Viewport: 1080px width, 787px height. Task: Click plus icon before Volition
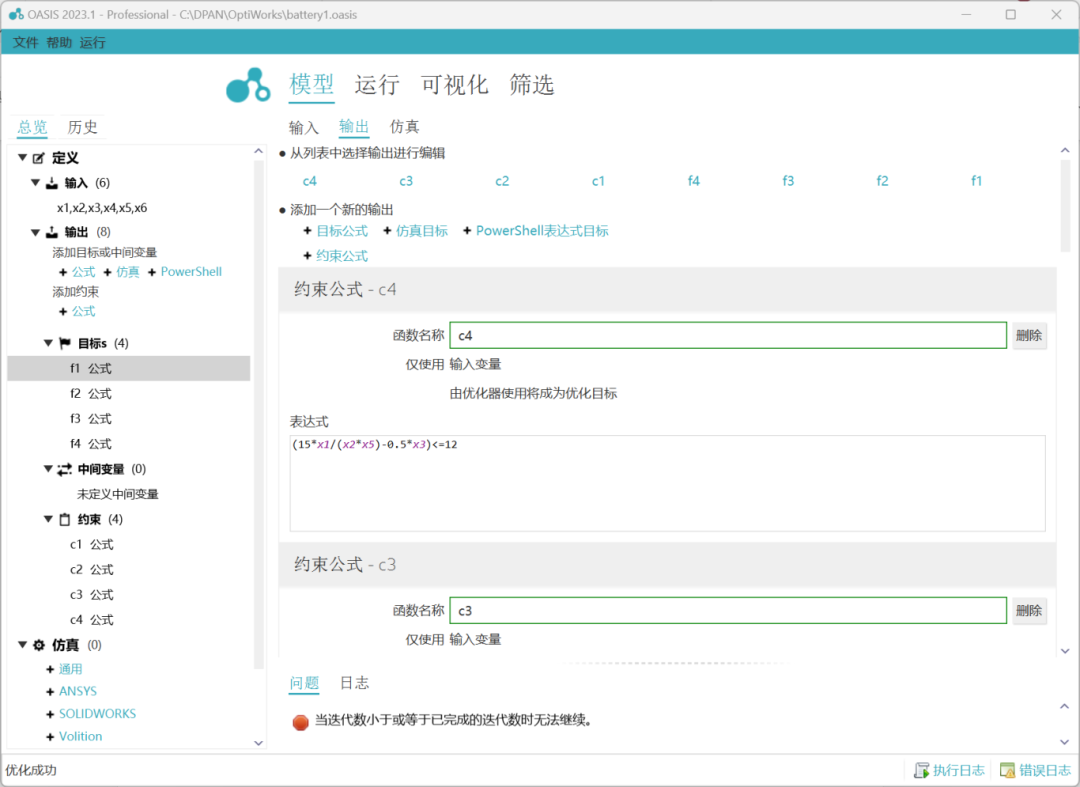(50, 737)
